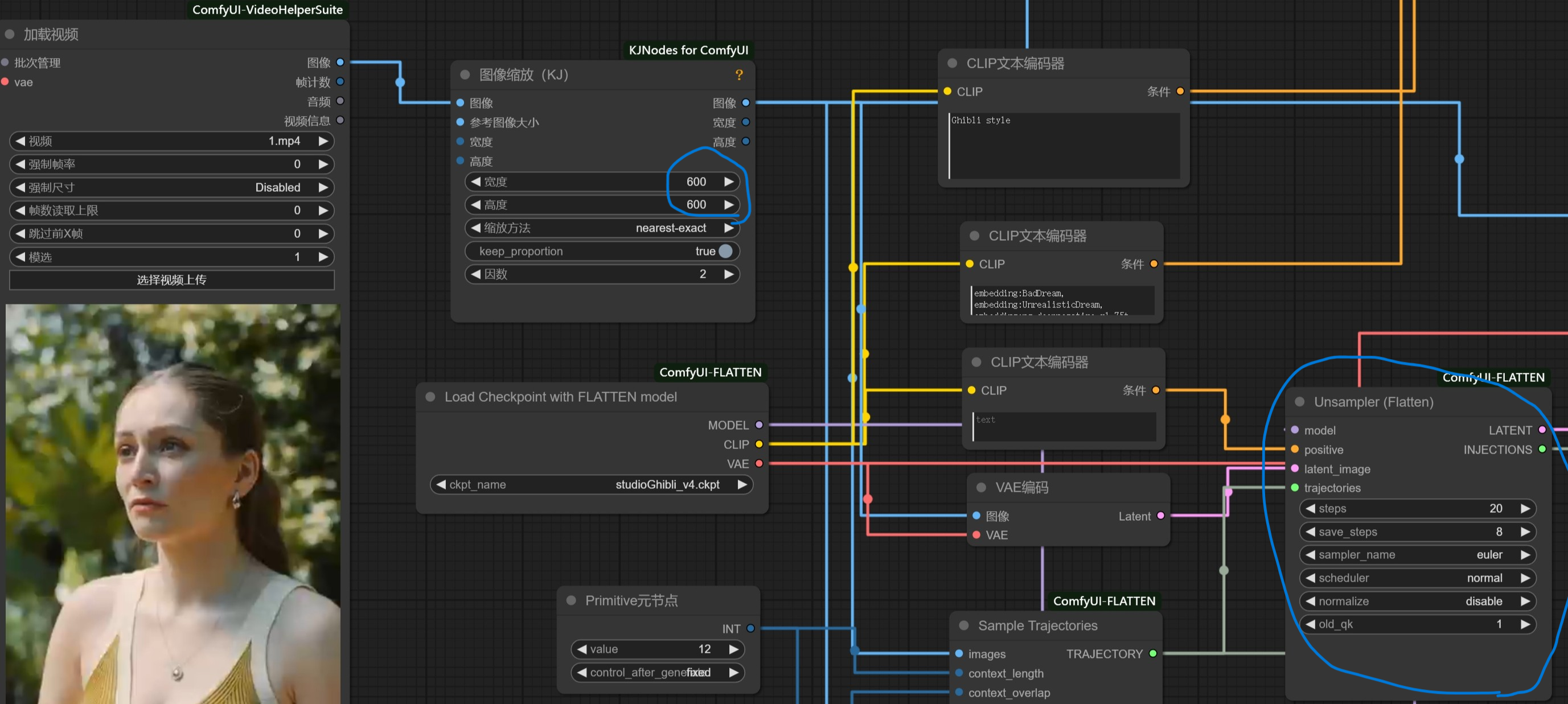Screen dimensions: 1568x704
Task: Collapse the Sample Trajectories node dot
Action: point(963,625)
